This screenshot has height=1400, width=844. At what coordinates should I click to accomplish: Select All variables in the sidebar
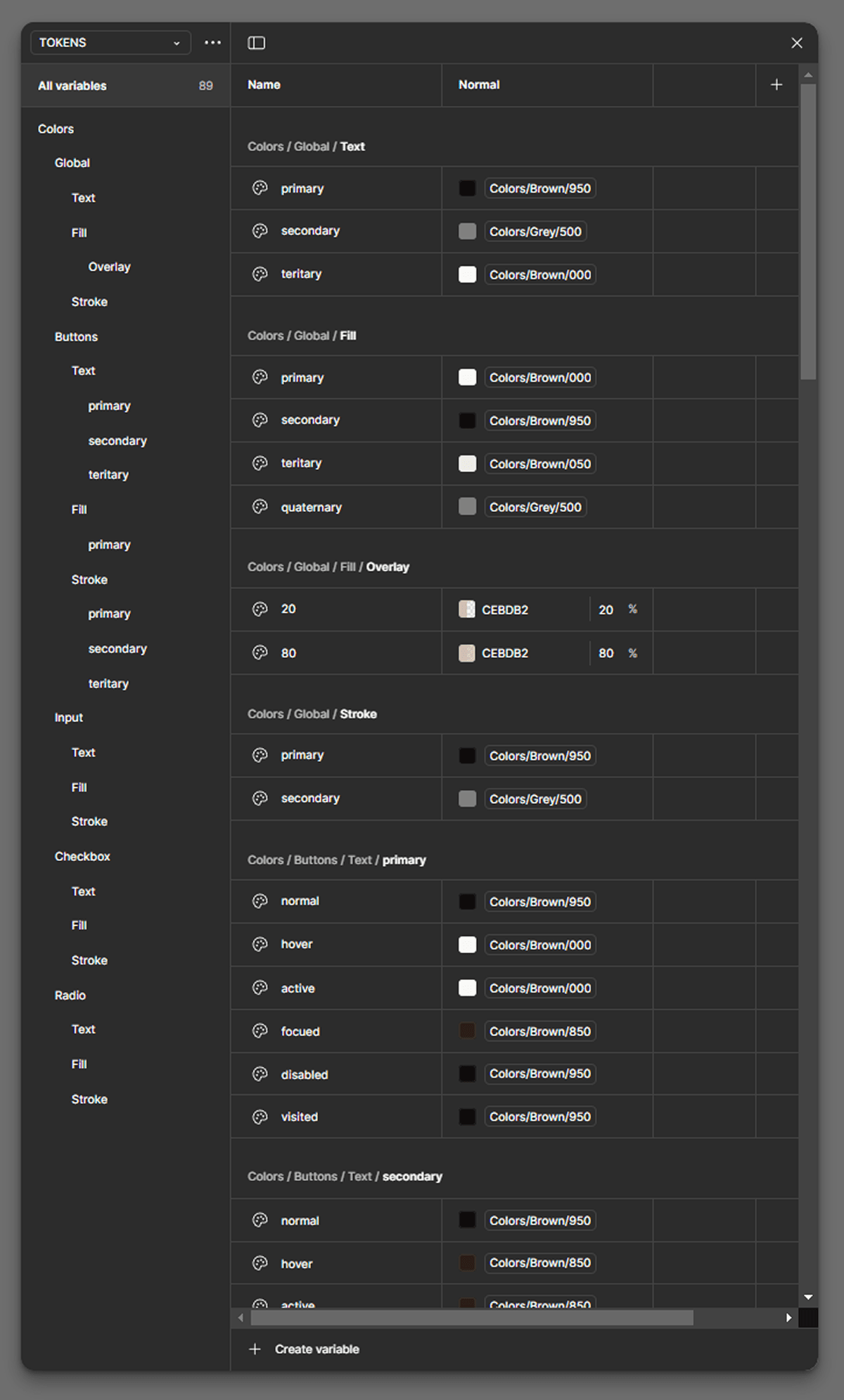coord(125,86)
